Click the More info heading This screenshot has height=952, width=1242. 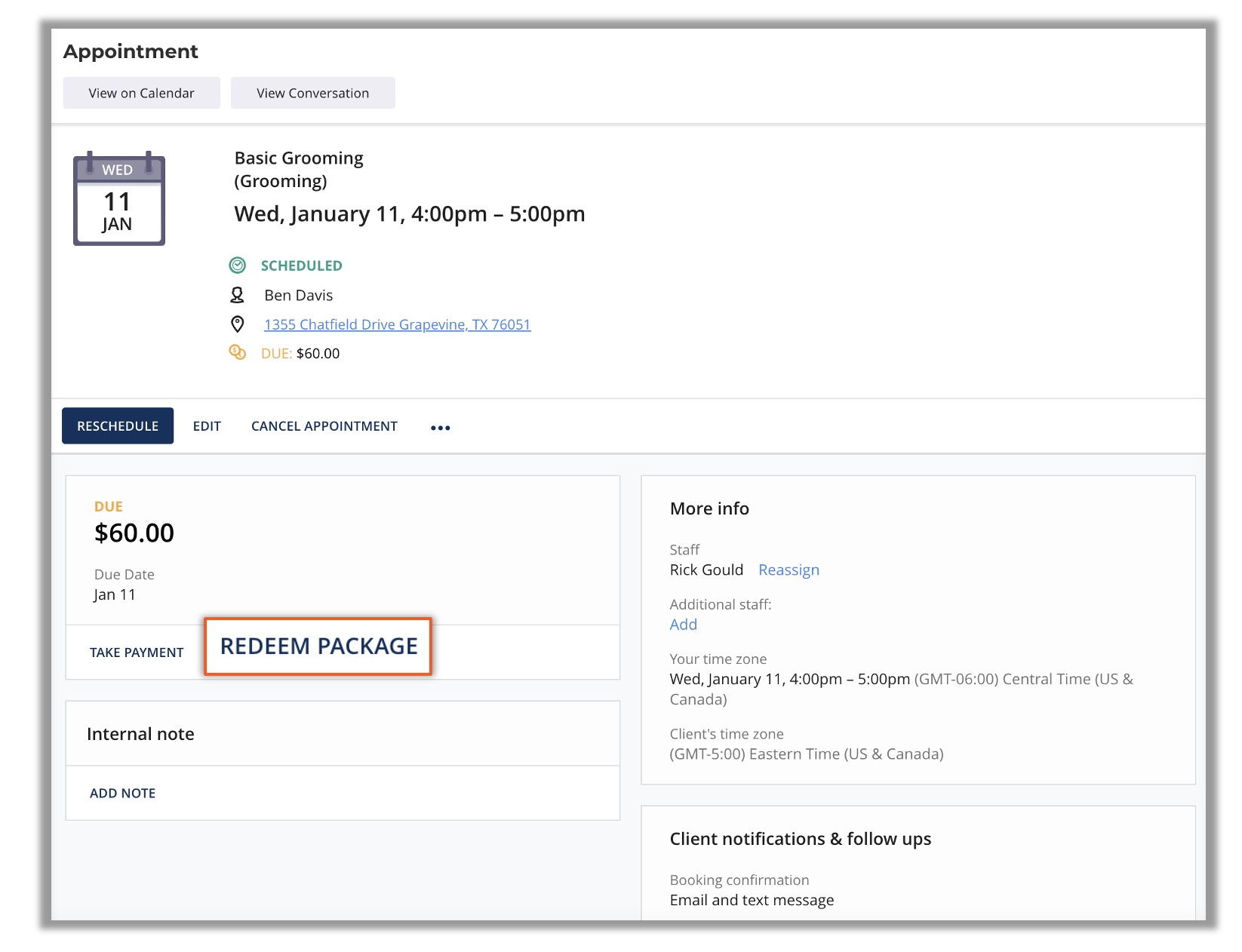pos(710,509)
